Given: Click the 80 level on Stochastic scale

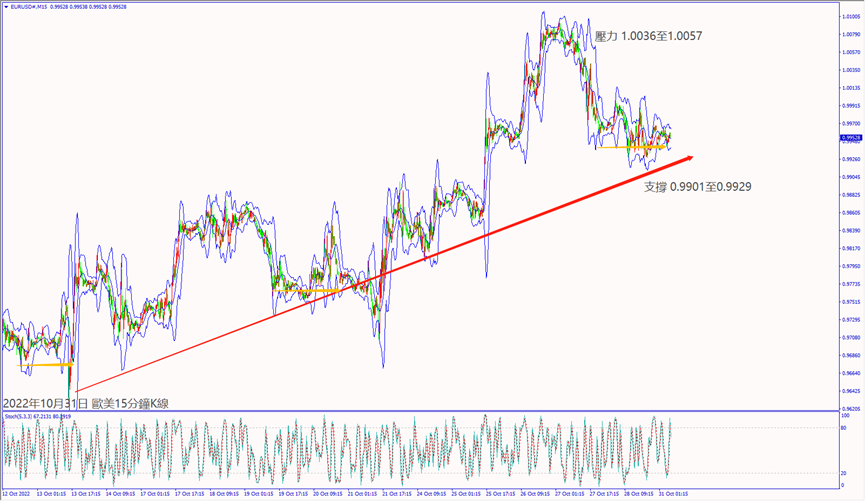Looking at the screenshot, I should (846, 428).
